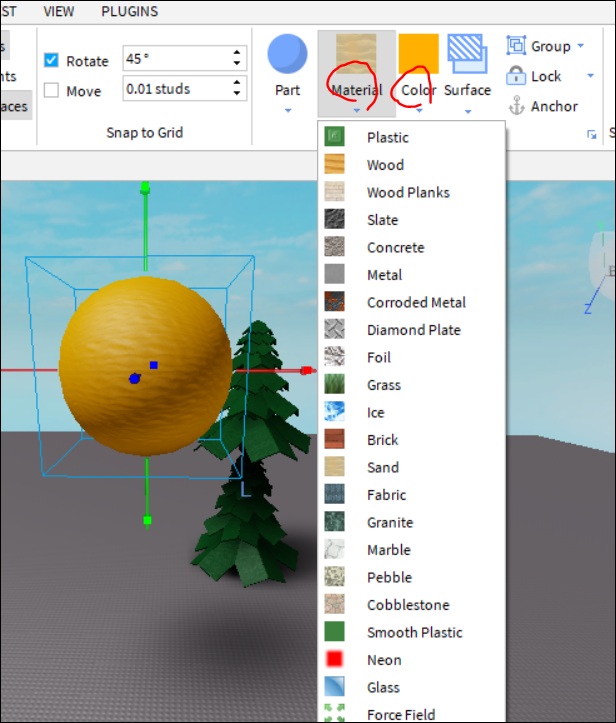The image size is (616, 723).
Task: Select the Sand texture icon
Action: click(x=334, y=467)
